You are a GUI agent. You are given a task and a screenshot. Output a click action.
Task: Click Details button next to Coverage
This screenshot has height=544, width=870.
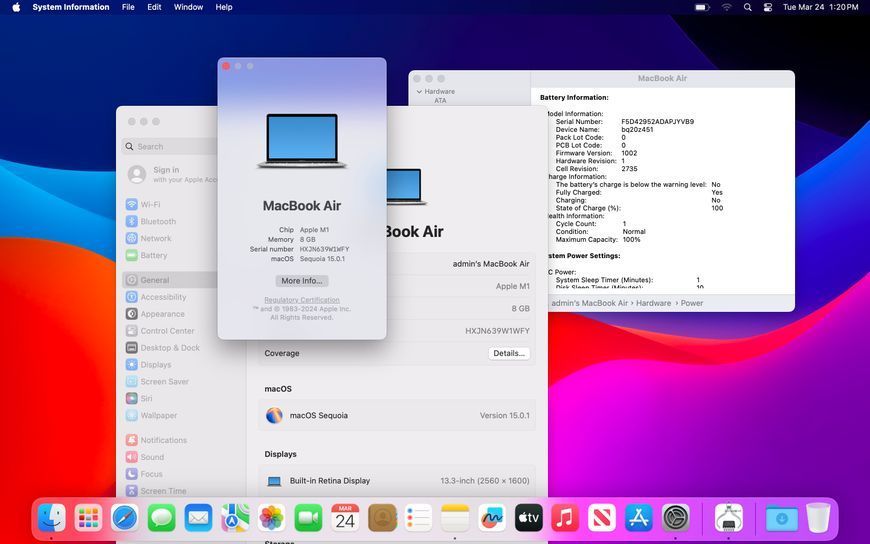[x=509, y=353]
